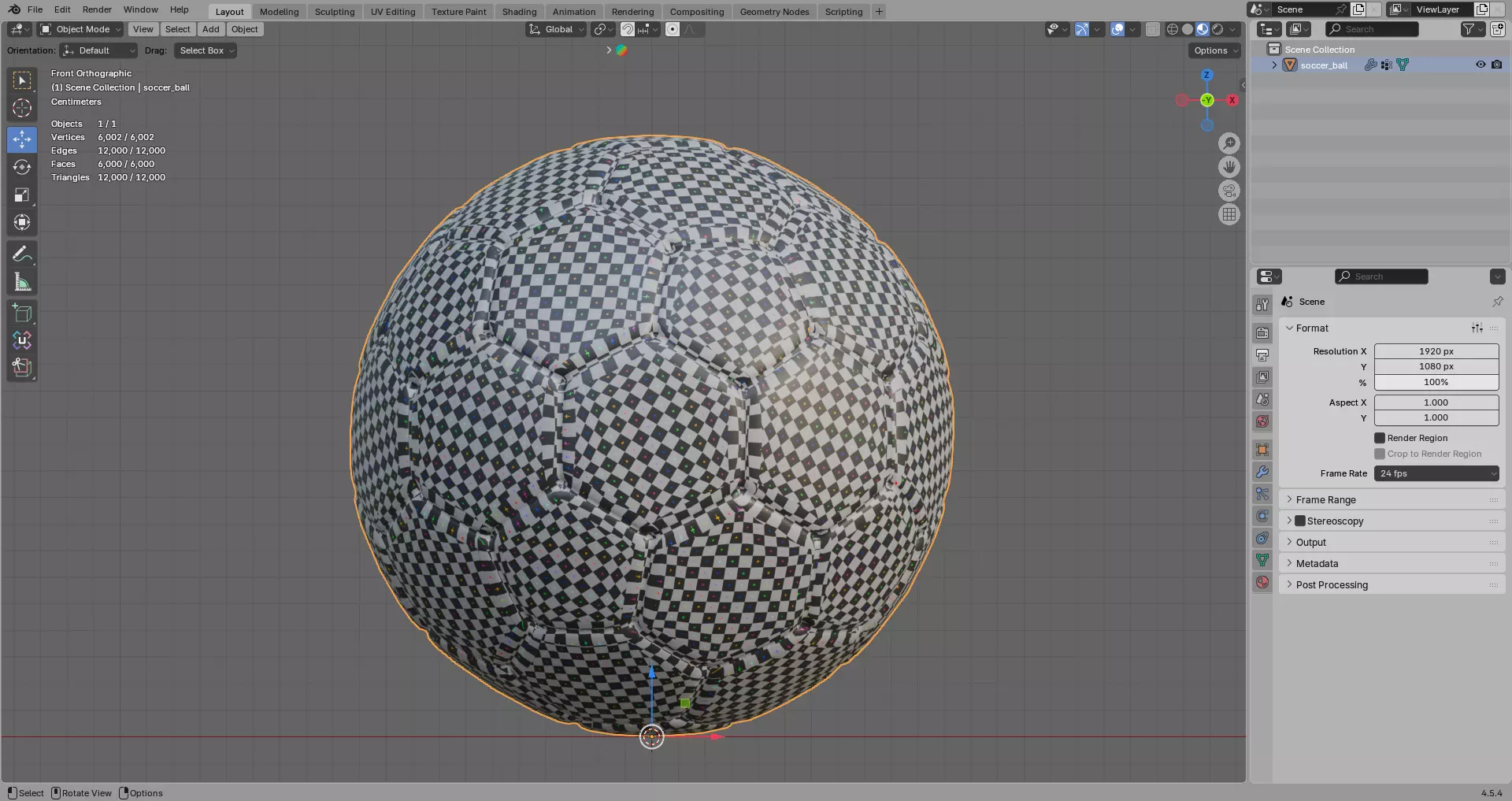Open the Physics properties tab
Screen dimensions: 1512x801
[1262, 516]
